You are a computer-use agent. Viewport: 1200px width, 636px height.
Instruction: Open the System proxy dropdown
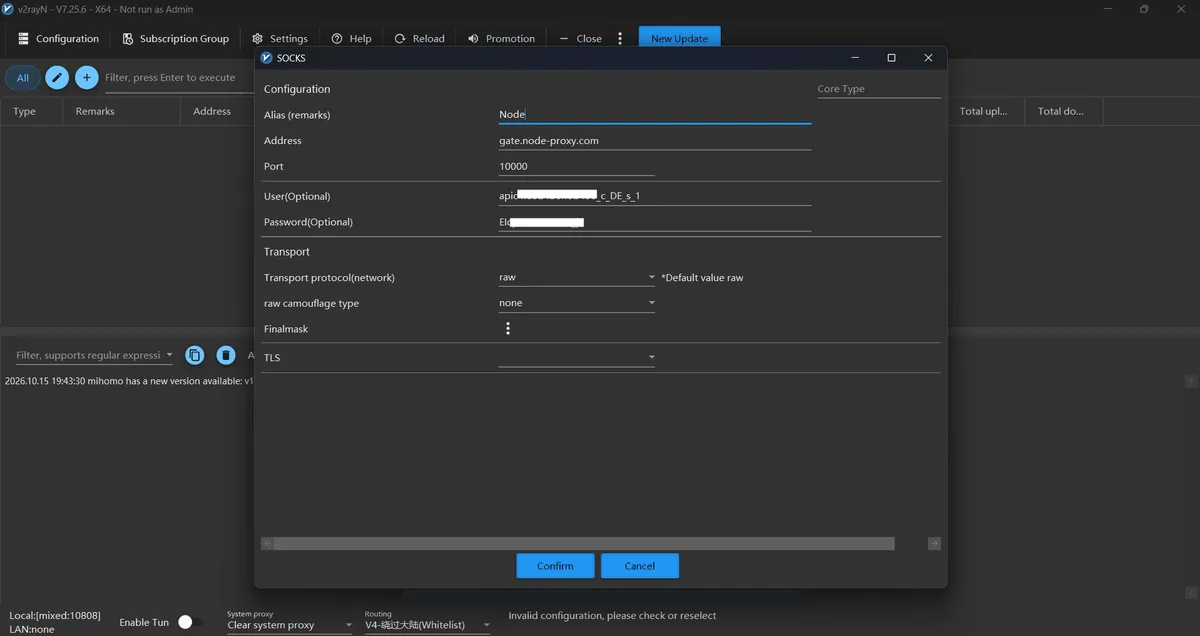pyautogui.click(x=290, y=625)
